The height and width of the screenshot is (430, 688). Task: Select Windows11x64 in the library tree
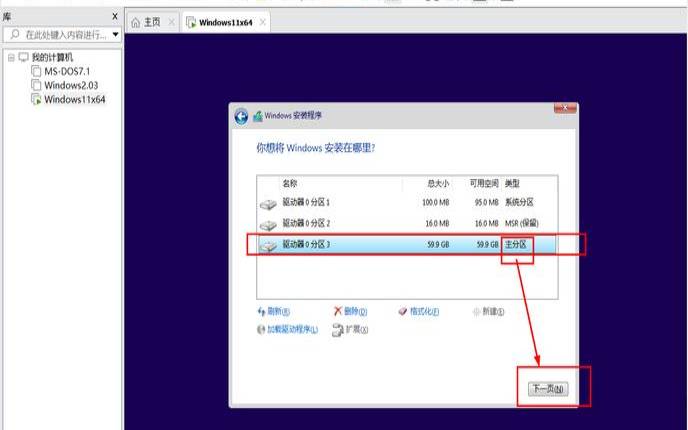(75, 99)
